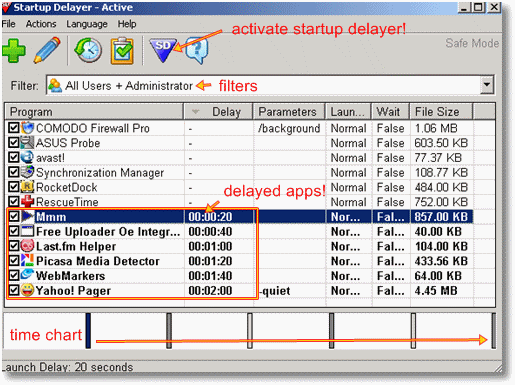
Task: Click the clock restore icon in toolbar
Action: pos(88,50)
